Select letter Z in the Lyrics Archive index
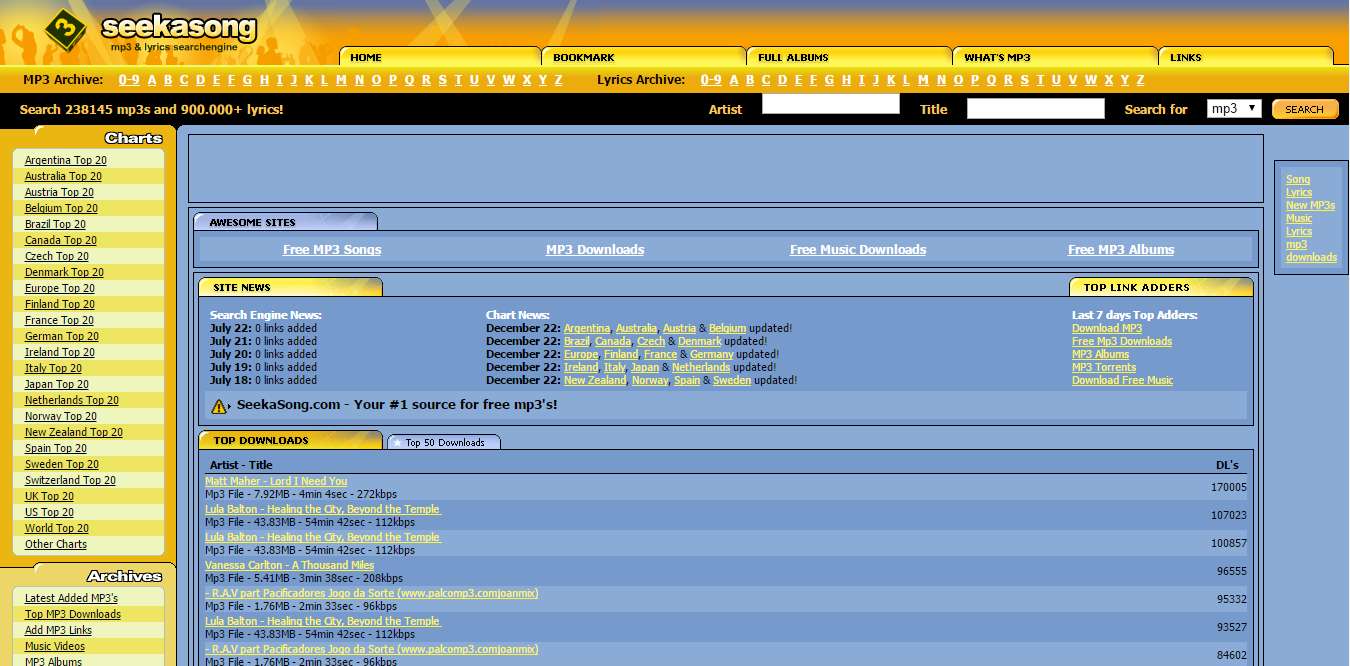 click(1140, 80)
